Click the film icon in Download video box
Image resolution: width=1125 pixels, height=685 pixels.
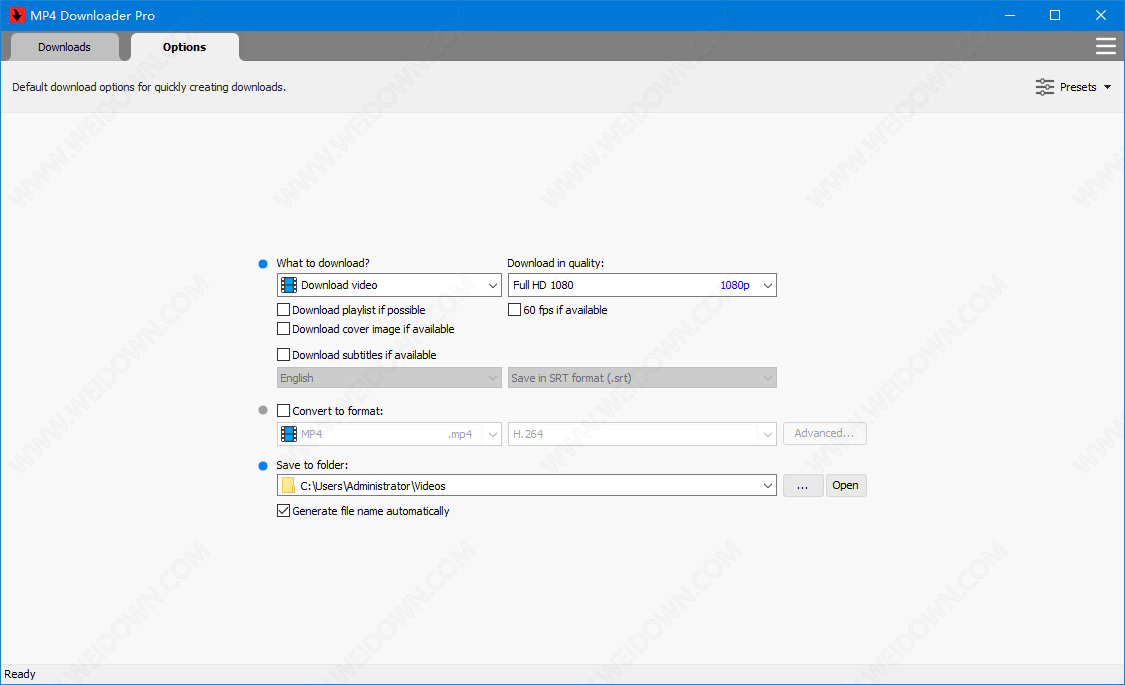288,285
